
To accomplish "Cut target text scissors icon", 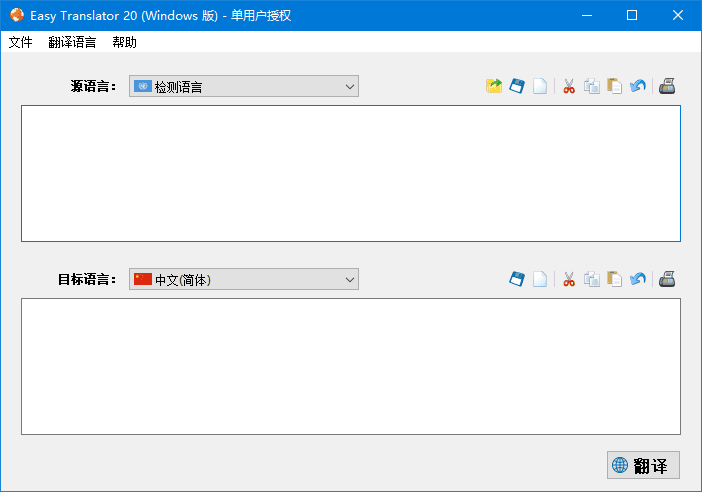I will [x=569, y=279].
